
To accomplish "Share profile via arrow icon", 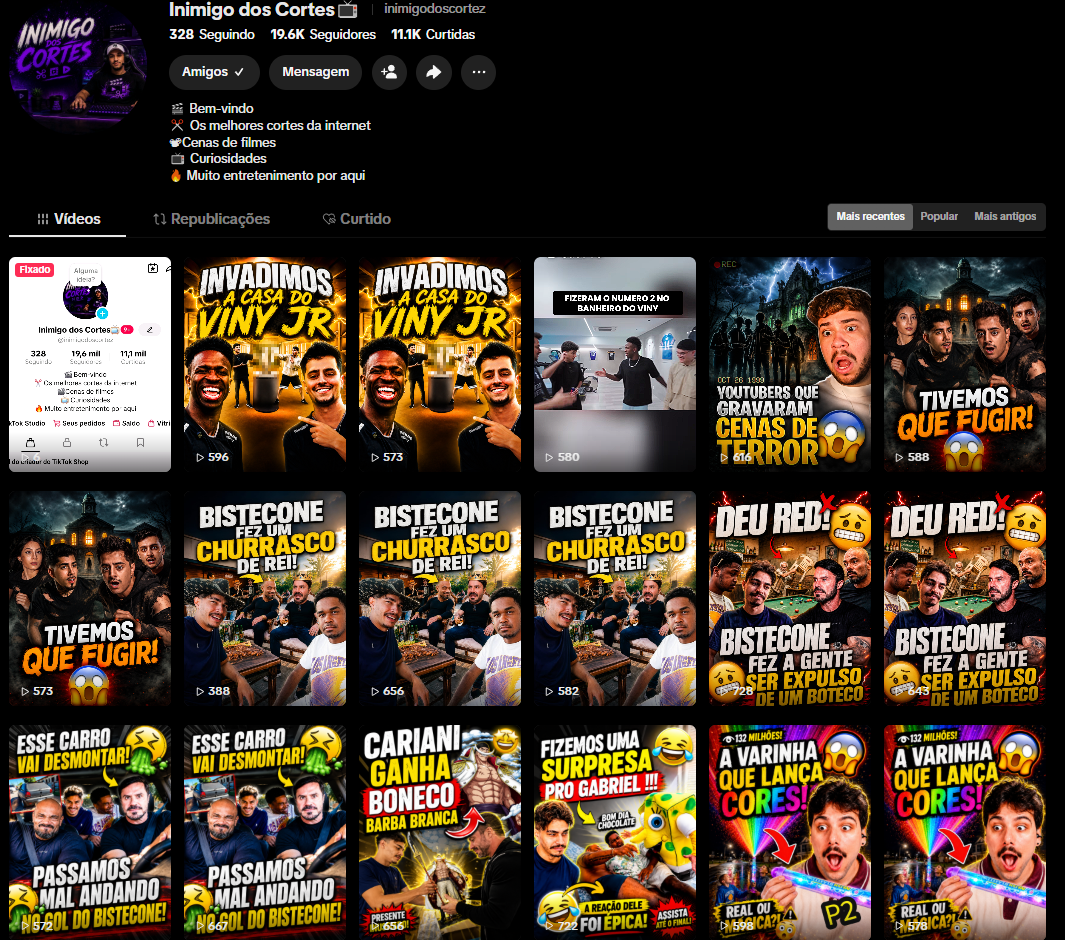I will coord(434,72).
